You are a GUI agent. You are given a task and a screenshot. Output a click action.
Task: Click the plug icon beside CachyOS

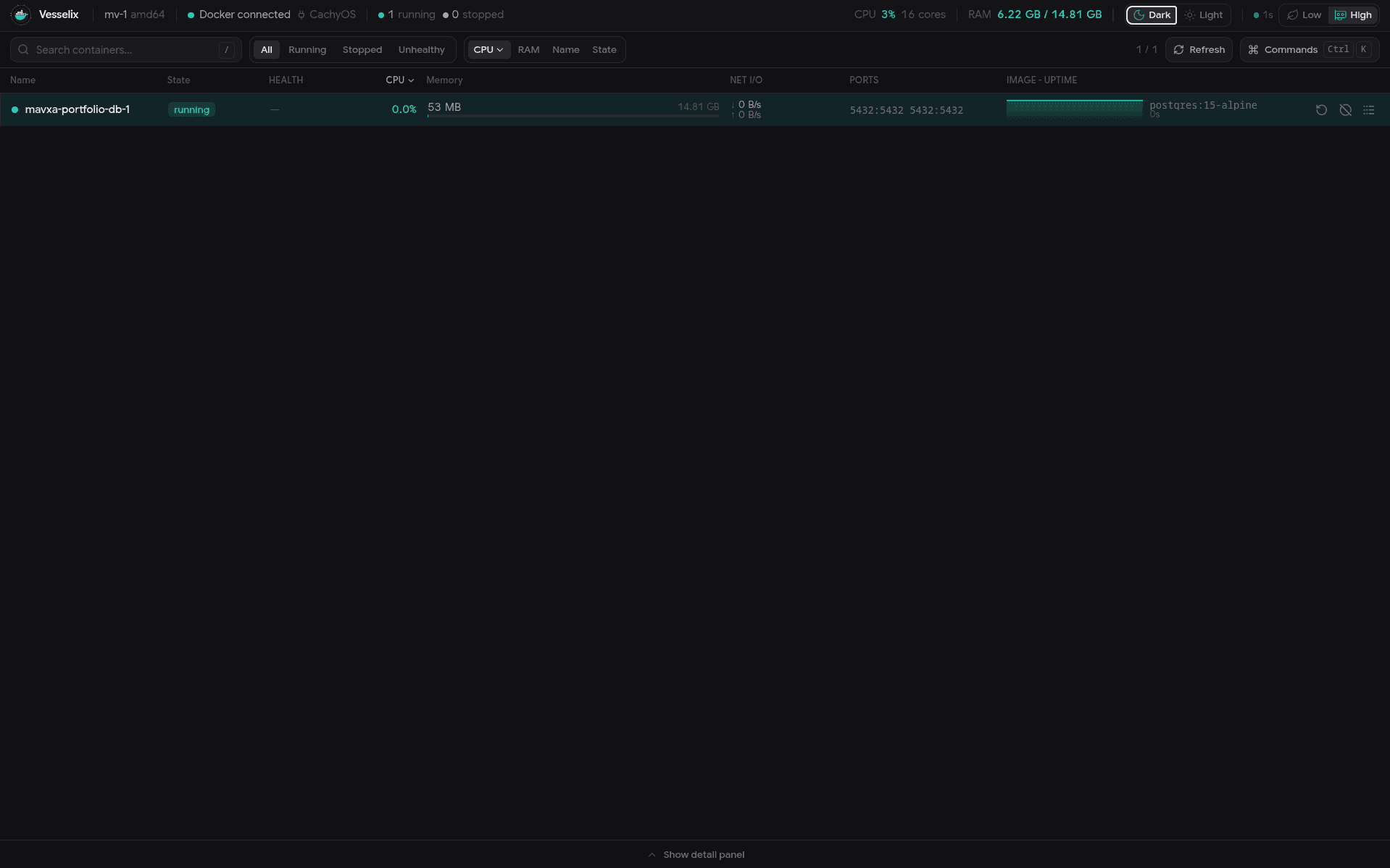point(301,15)
